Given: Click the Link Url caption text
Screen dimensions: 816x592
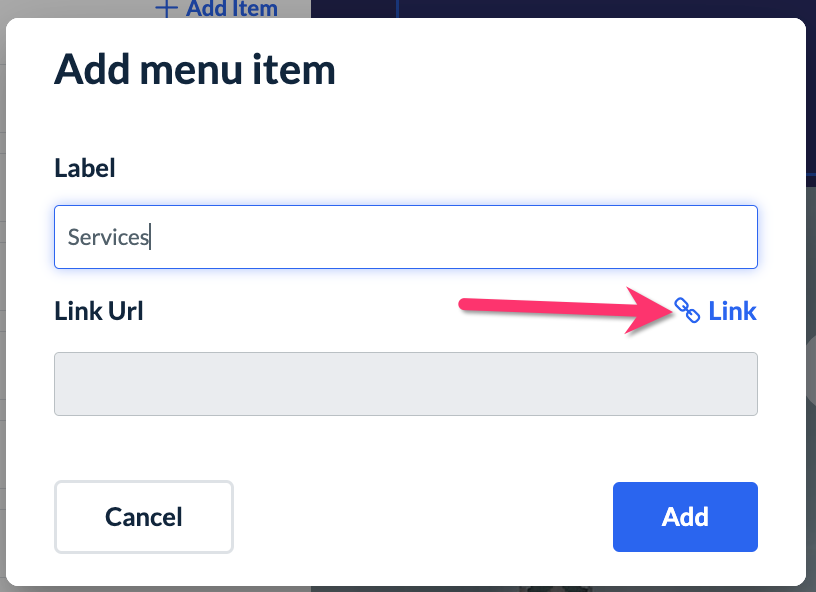Looking at the screenshot, I should (99, 311).
